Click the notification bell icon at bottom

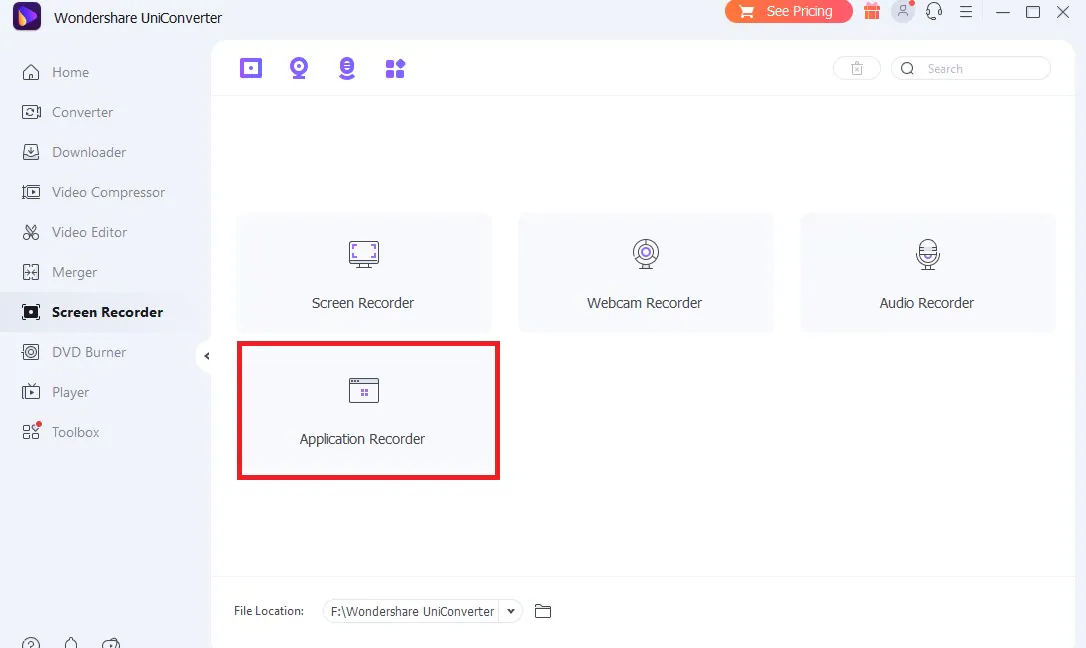[71, 643]
